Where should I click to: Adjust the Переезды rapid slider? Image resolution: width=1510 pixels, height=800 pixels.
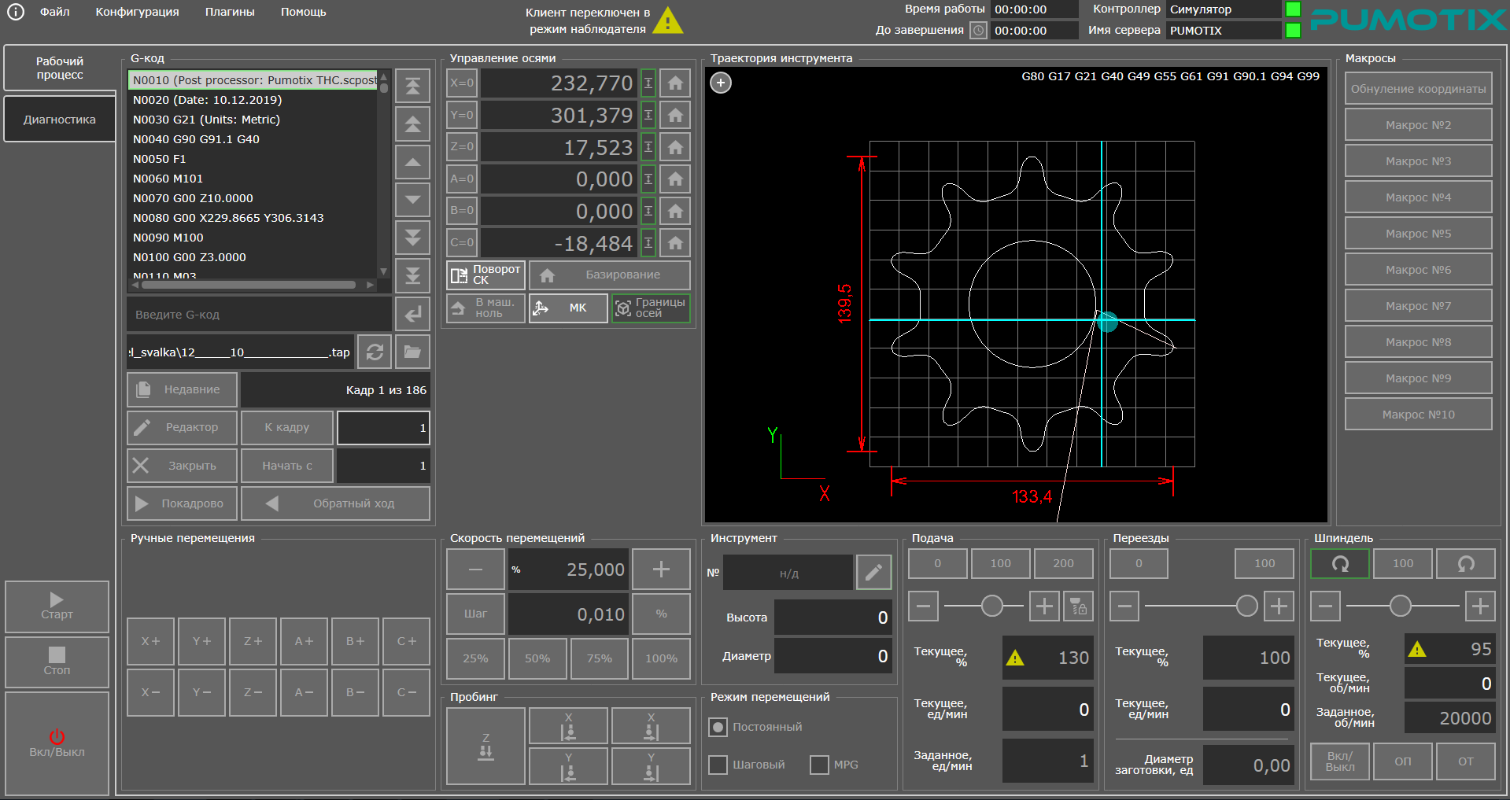tap(1247, 605)
